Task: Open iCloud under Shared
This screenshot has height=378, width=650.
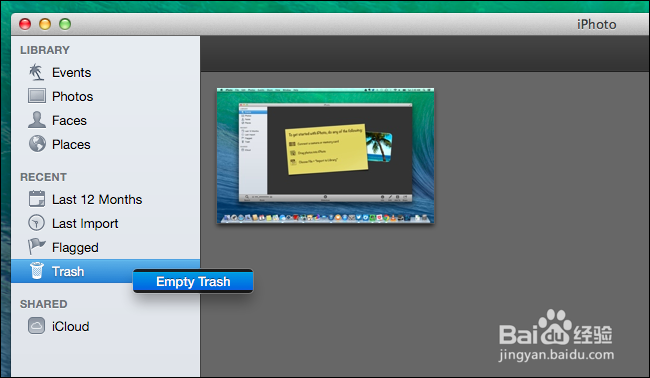Action: [70, 327]
